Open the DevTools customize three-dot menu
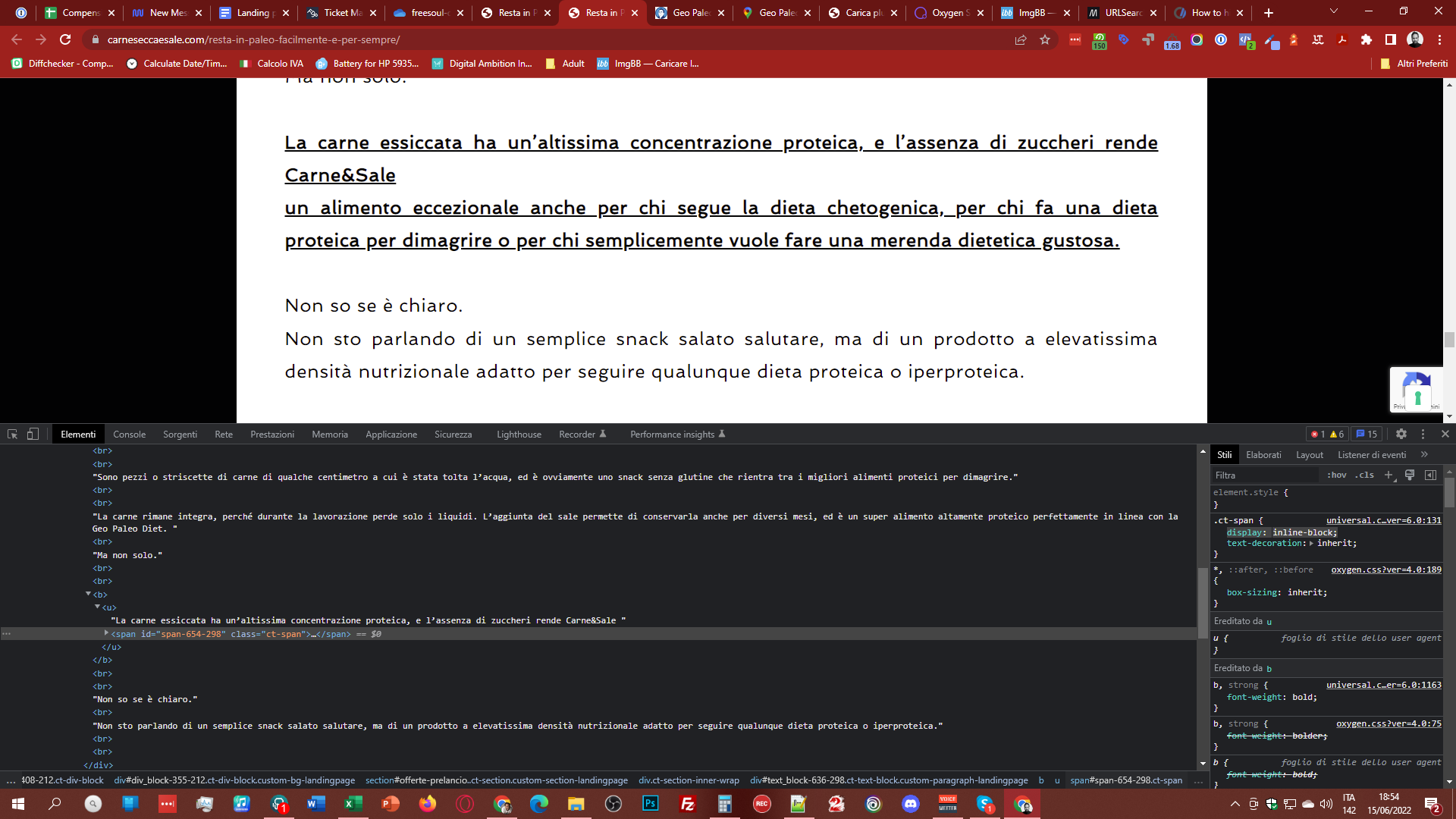This screenshot has width=1456, height=819. point(1423,434)
